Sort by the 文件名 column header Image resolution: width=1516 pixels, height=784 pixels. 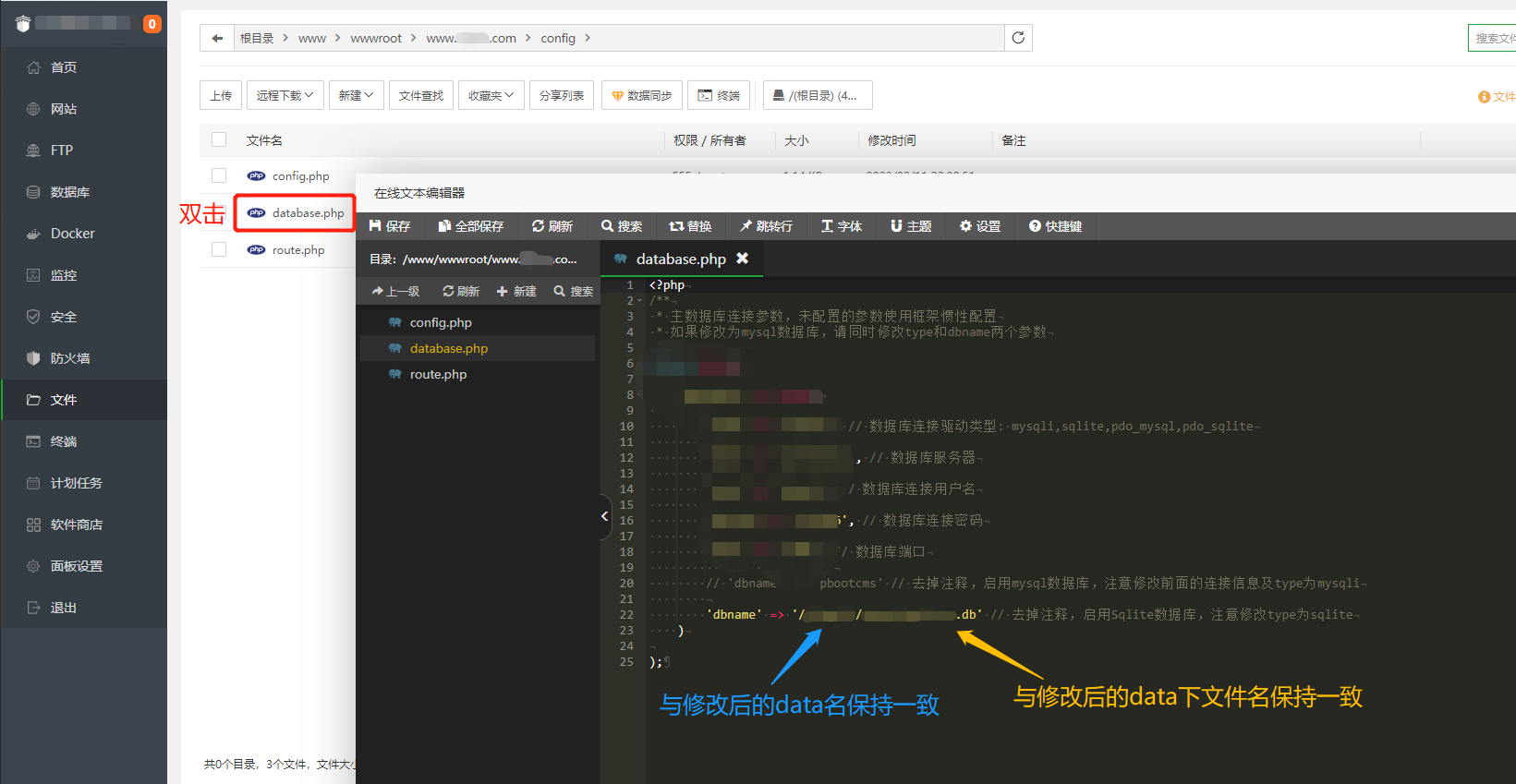point(264,140)
